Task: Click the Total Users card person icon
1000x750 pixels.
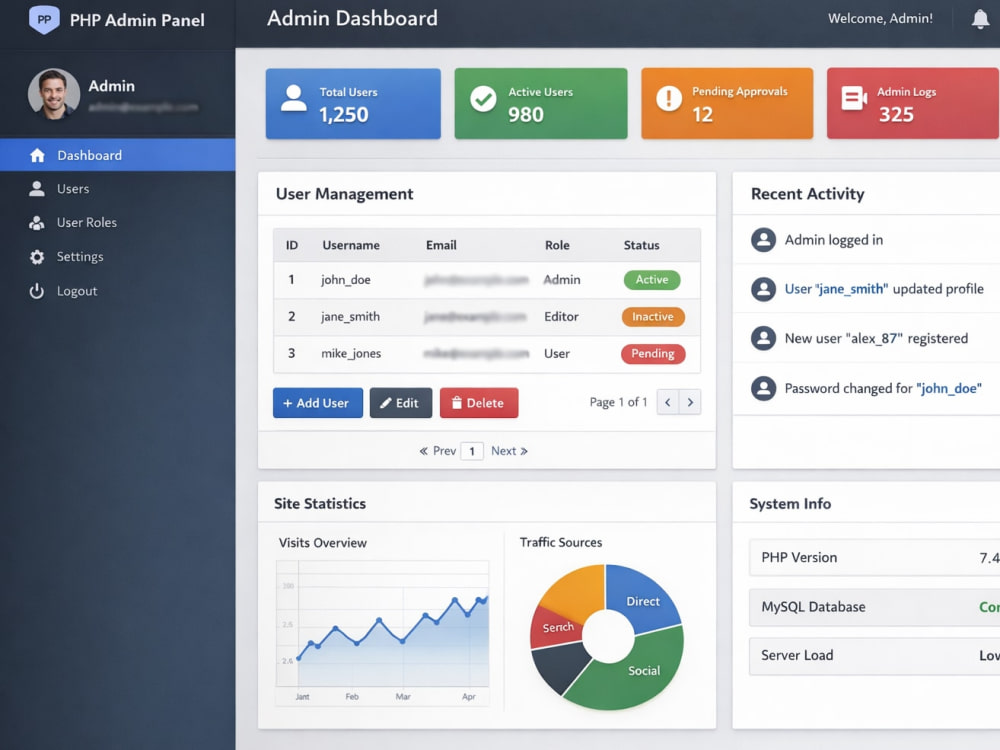Action: point(293,98)
